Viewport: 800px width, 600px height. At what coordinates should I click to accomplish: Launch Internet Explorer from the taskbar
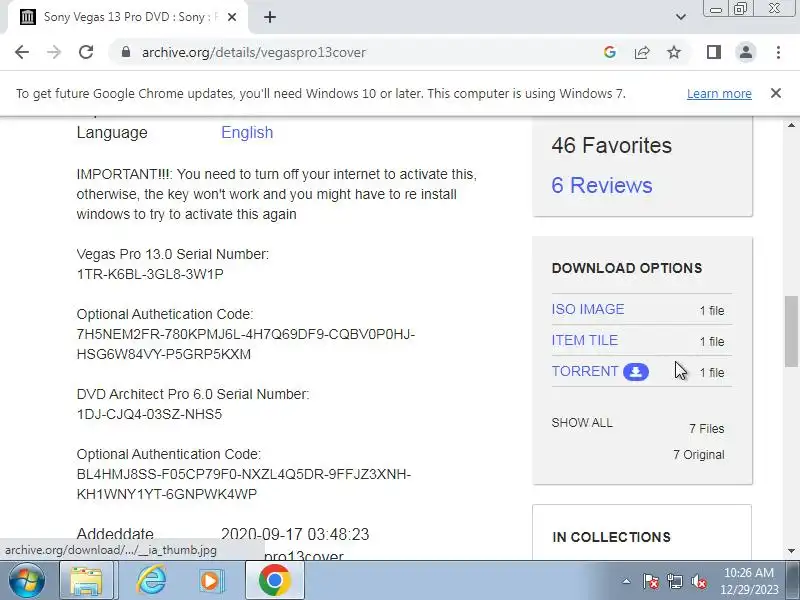pyautogui.click(x=152, y=581)
